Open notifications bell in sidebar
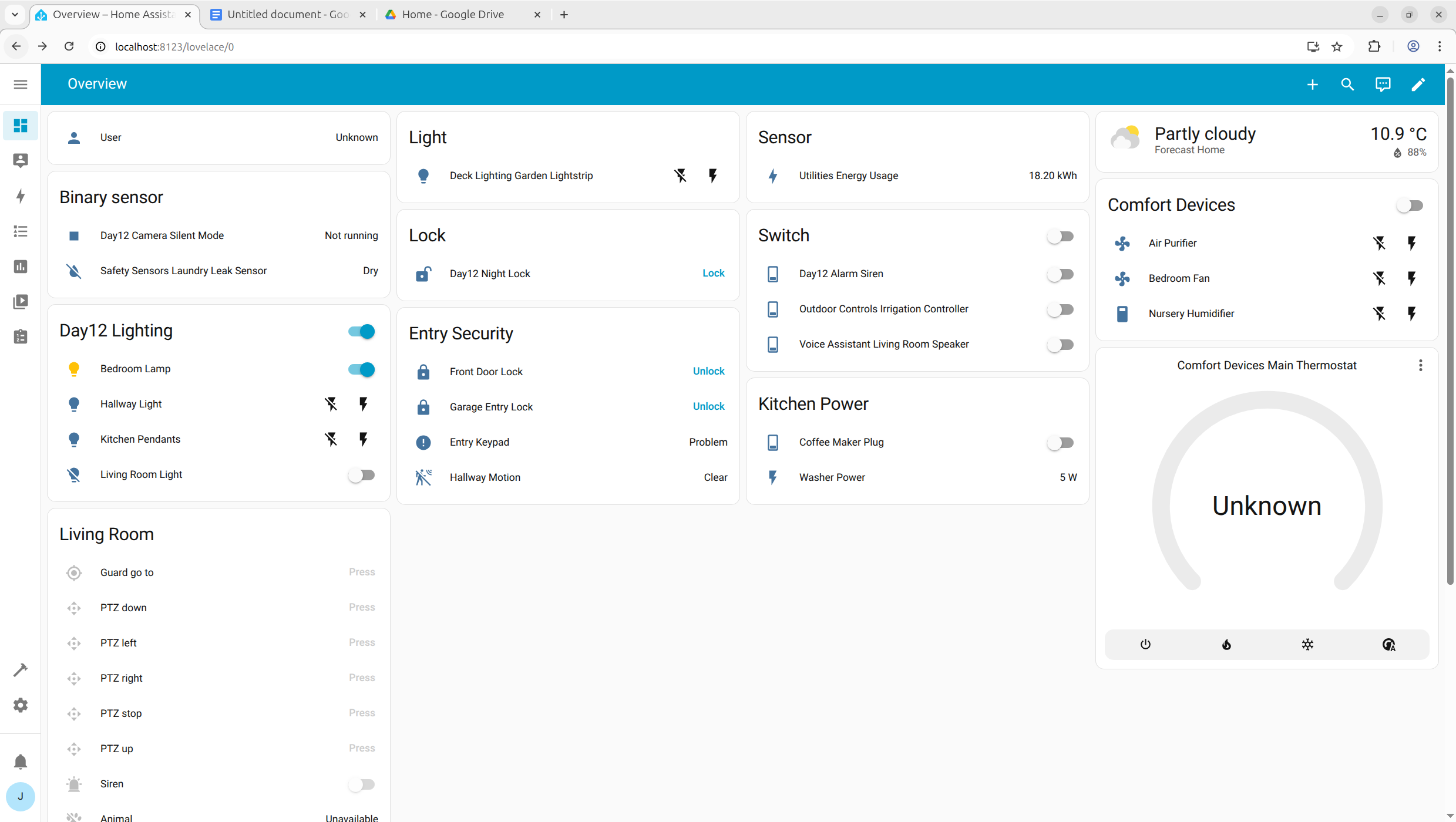Screen dimensions: 1456x822 (21, 762)
